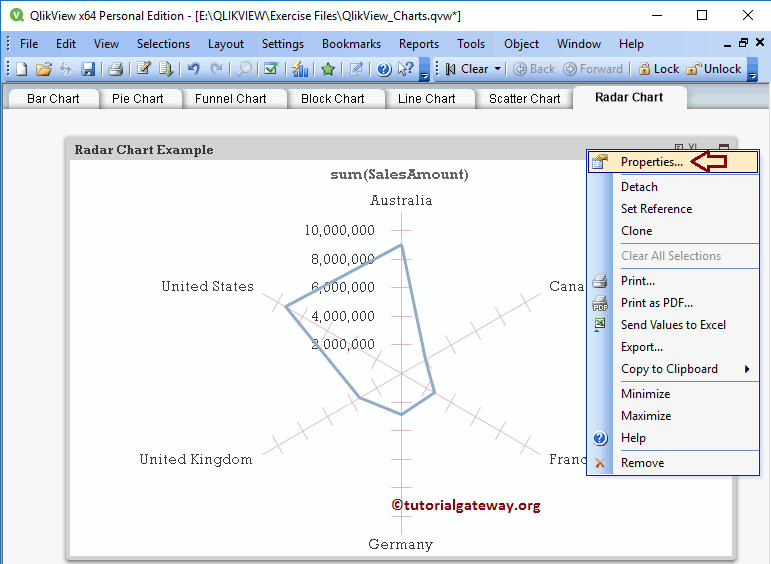Screen dimensions: 771x564
Task: Click the New document icon
Action: [22, 69]
